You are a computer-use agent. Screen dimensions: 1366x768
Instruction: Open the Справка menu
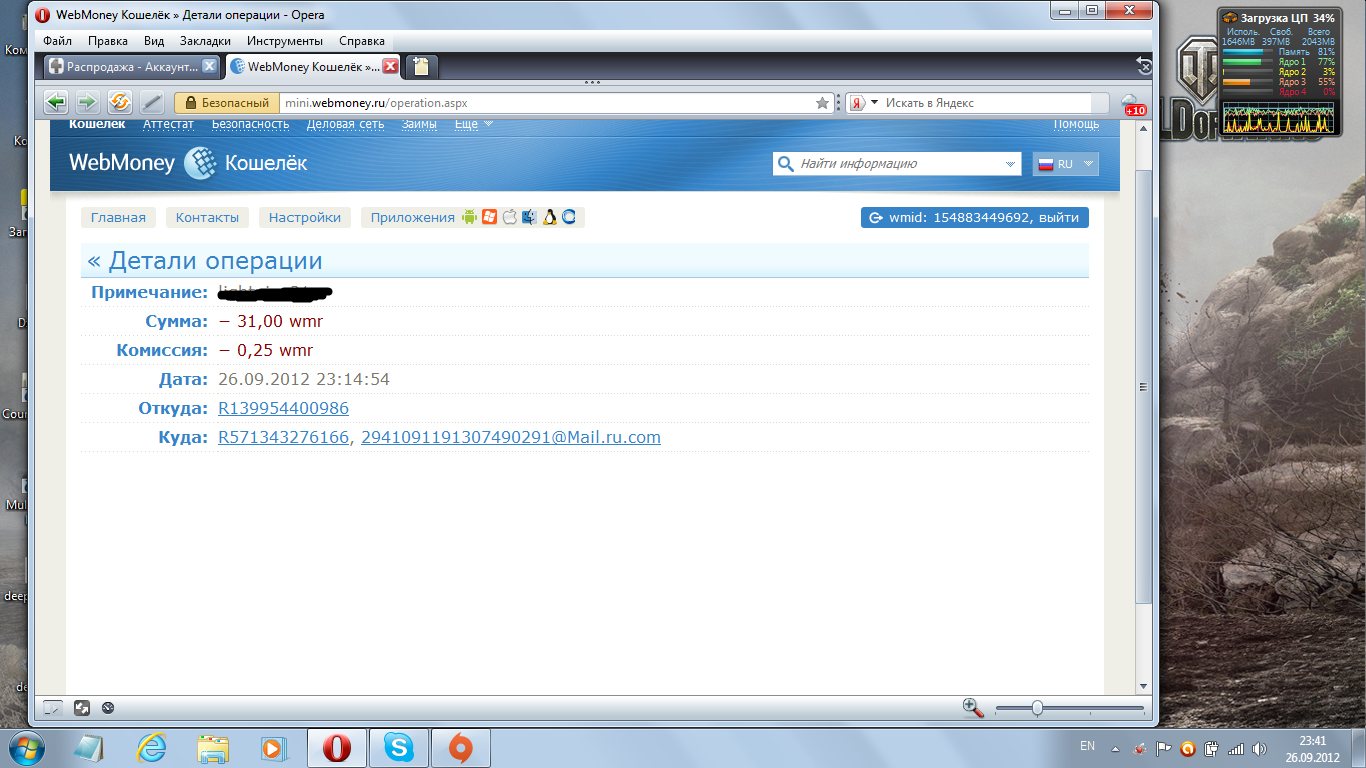tap(362, 41)
